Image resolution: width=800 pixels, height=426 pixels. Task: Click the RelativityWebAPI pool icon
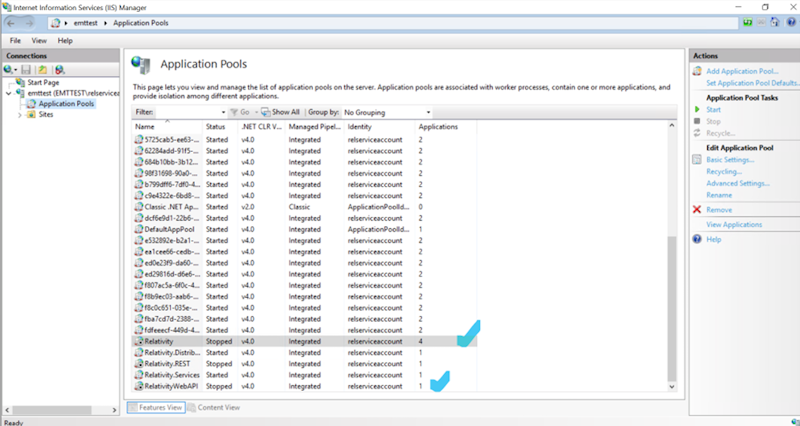139,386
